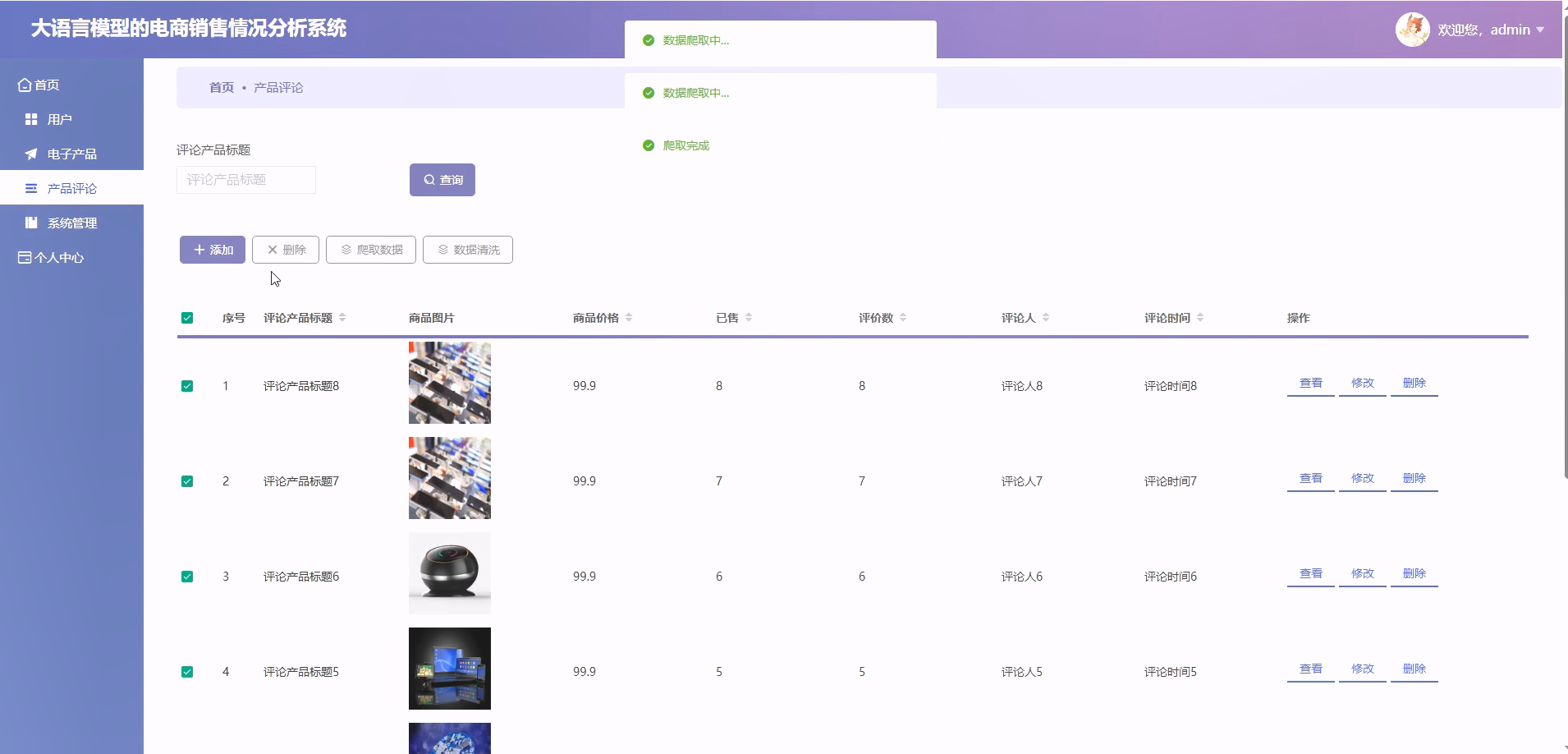This screenshot has width=1568, height=754.
Task: Open 个人中心 in sidebar
Action: (x=71, y=257)
